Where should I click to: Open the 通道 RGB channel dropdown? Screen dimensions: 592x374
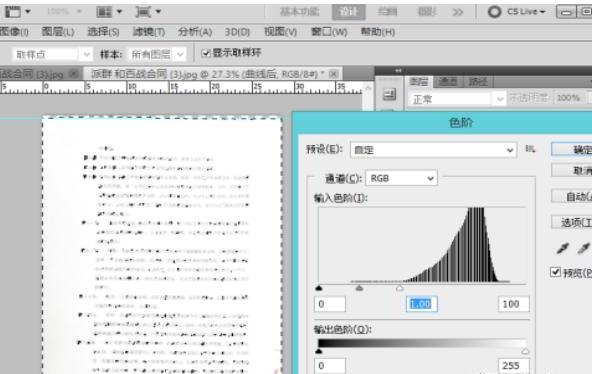tap(401, 178)
